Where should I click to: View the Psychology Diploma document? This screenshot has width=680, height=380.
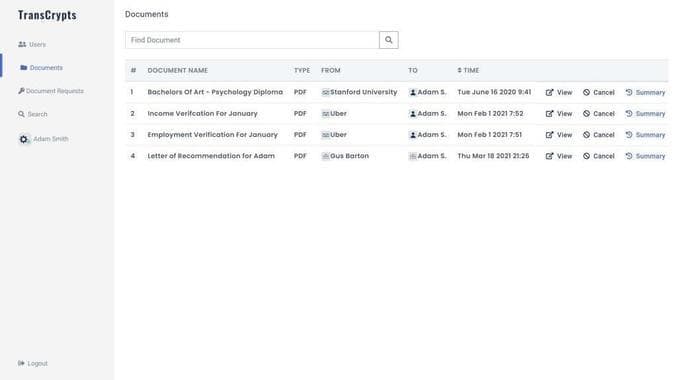(x=559, y=92)
